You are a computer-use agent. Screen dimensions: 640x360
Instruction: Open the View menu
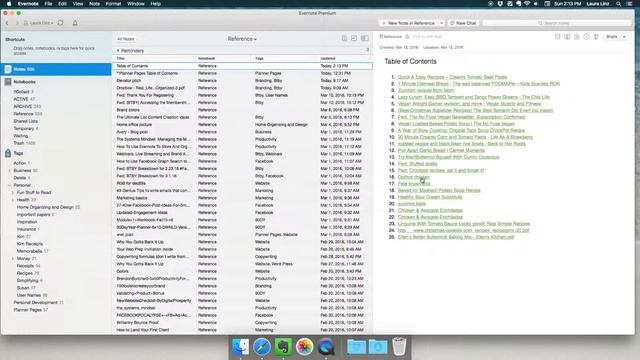click(x=78, y=4)
